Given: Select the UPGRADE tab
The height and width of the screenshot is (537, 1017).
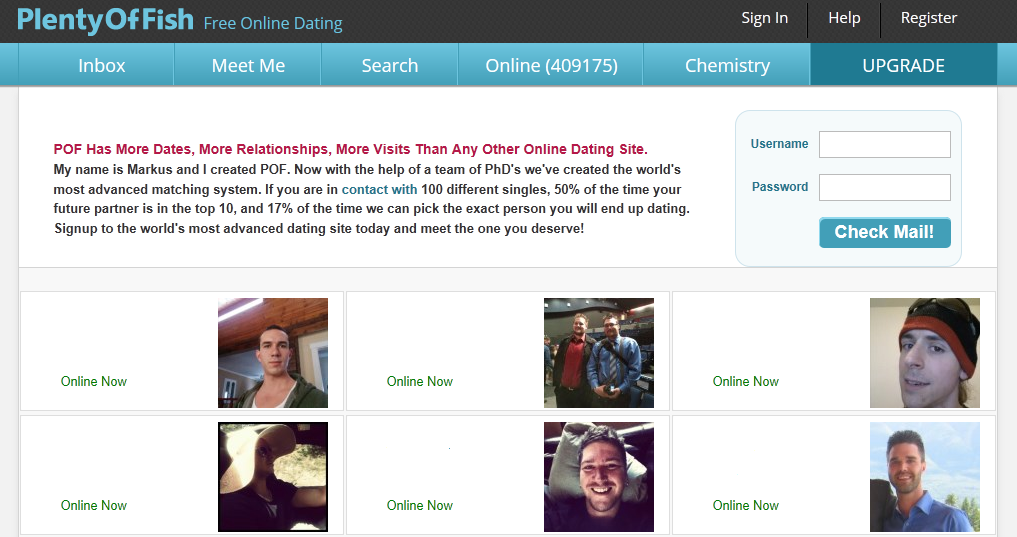Looking at the screenshot, I should tap(903, 65).
